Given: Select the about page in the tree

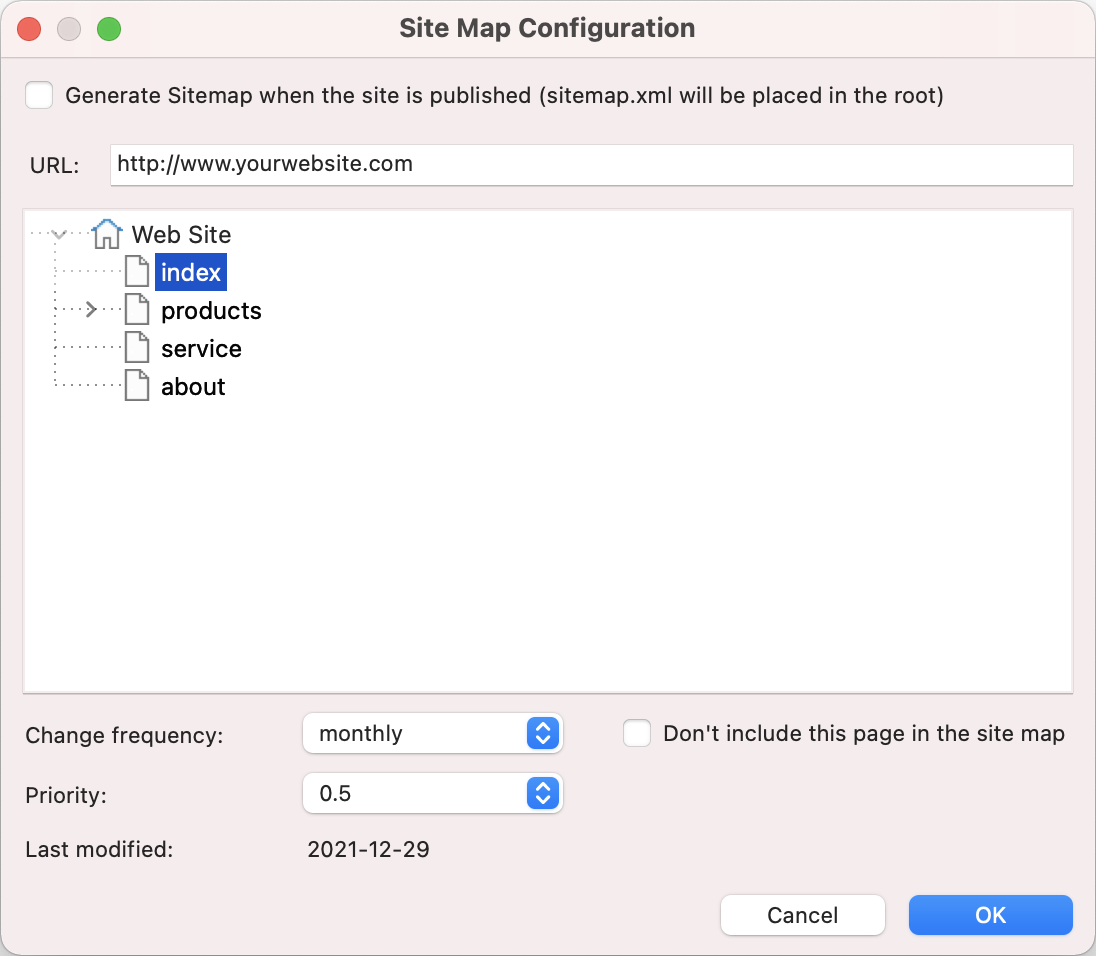Looking at the screenshot, I should click(x=193, y=385).
